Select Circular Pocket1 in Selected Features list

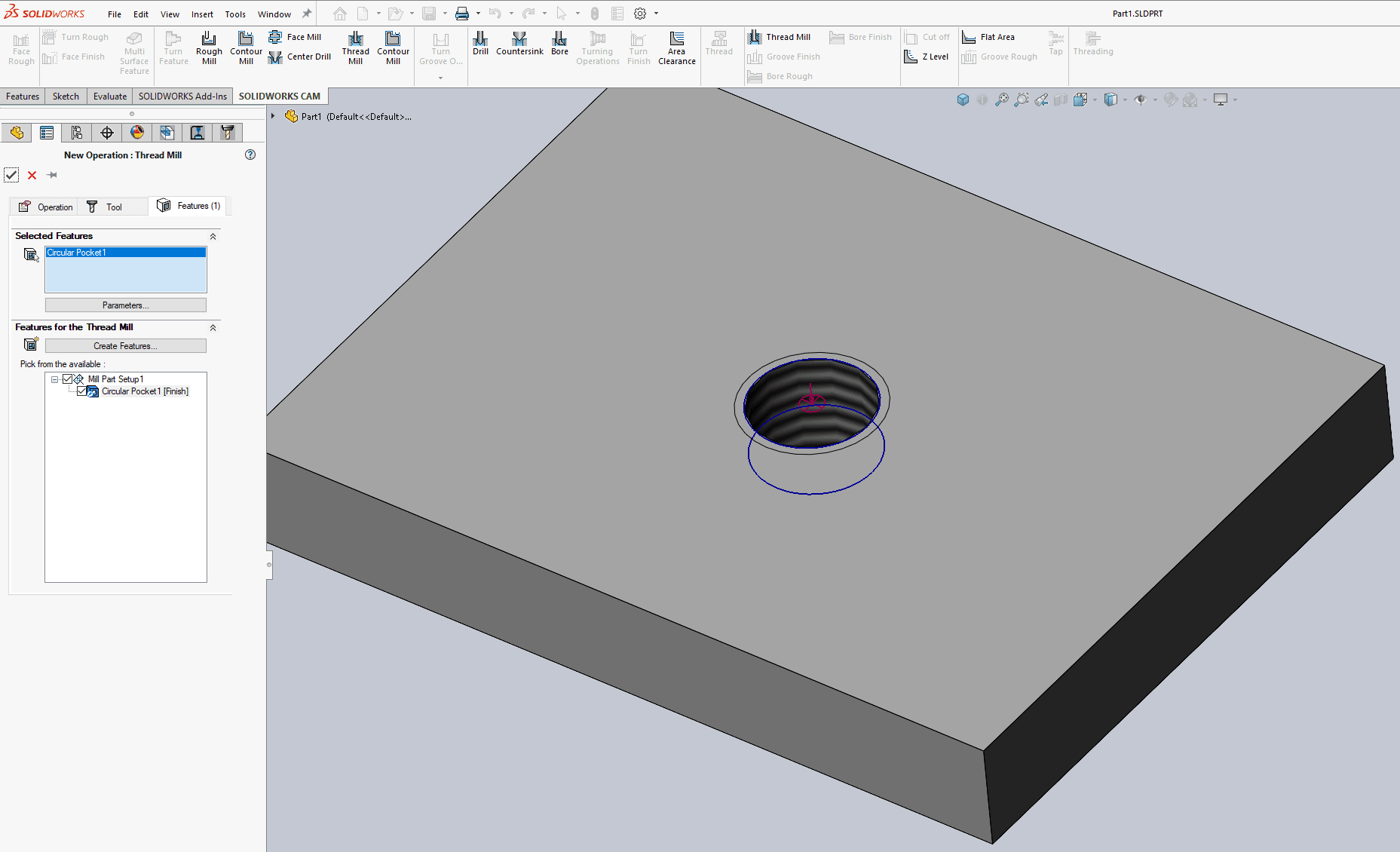click(x=125, y=253)
